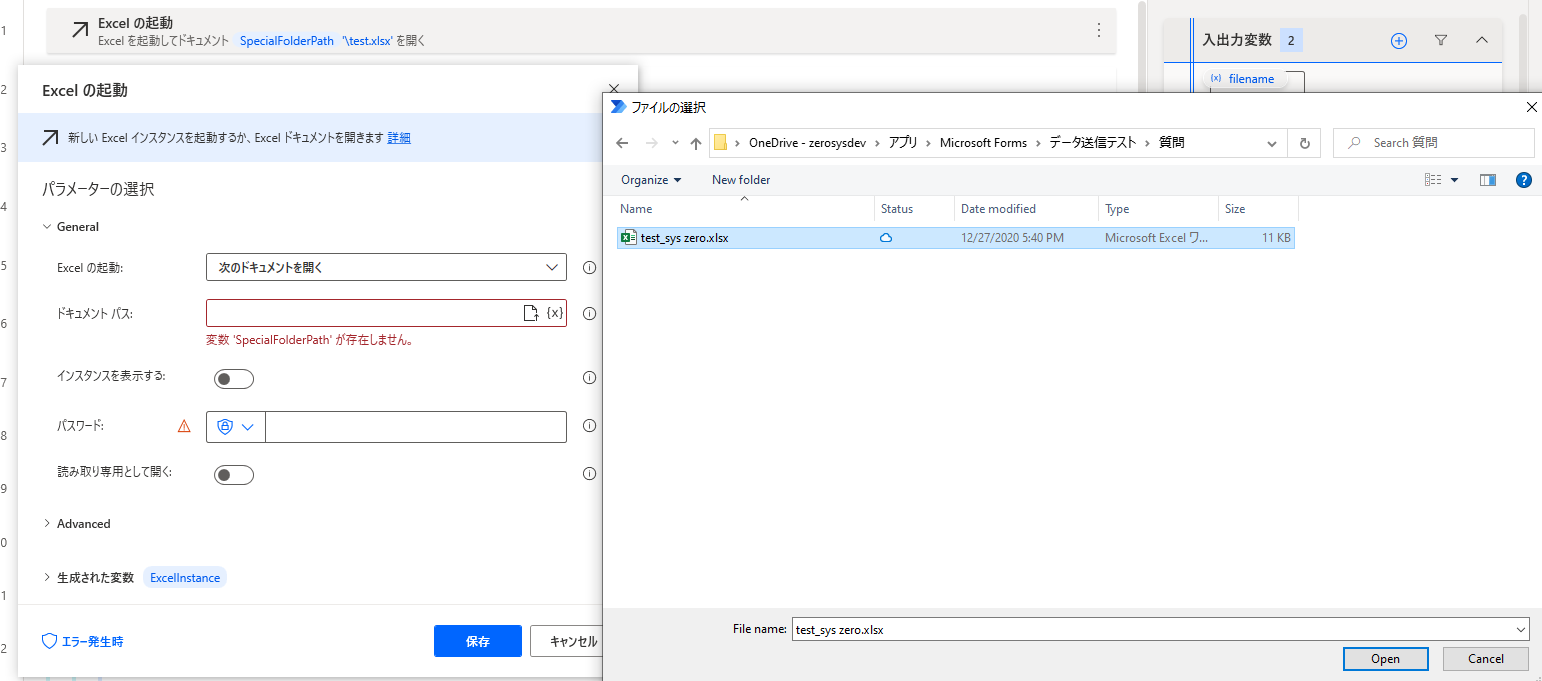Open the recent locations dropdown arrow in file dialog
The image size is (1542, 681).
point(675,143)
